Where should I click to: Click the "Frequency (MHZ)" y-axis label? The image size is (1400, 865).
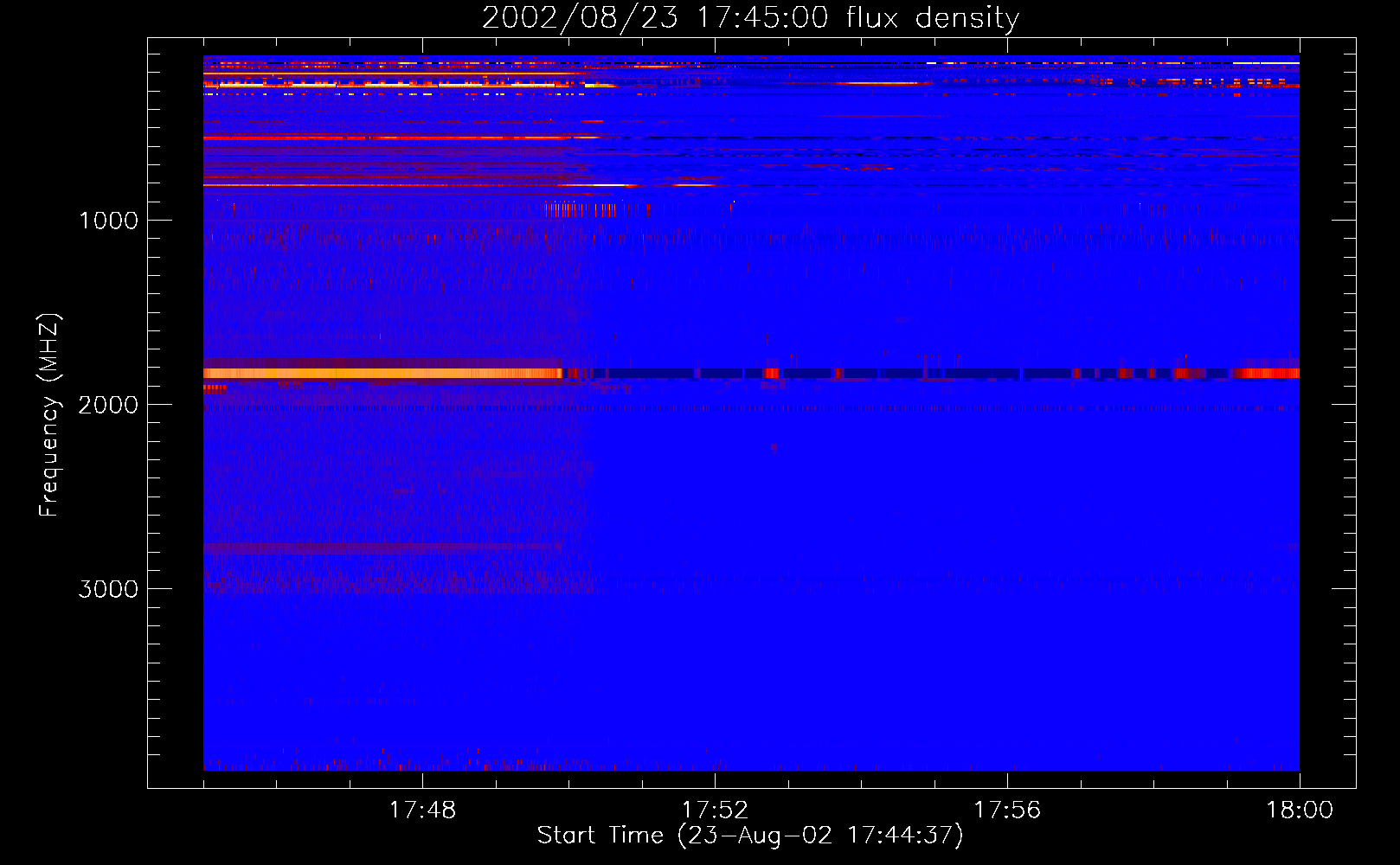pyautogui.click(x=49, y=415)
